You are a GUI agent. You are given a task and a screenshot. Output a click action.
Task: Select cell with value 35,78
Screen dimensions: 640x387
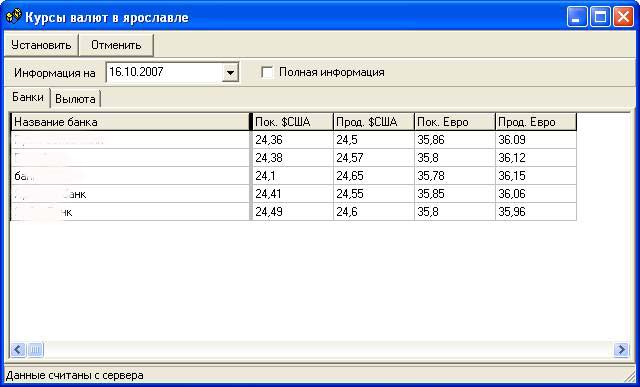tap(454, 176)
